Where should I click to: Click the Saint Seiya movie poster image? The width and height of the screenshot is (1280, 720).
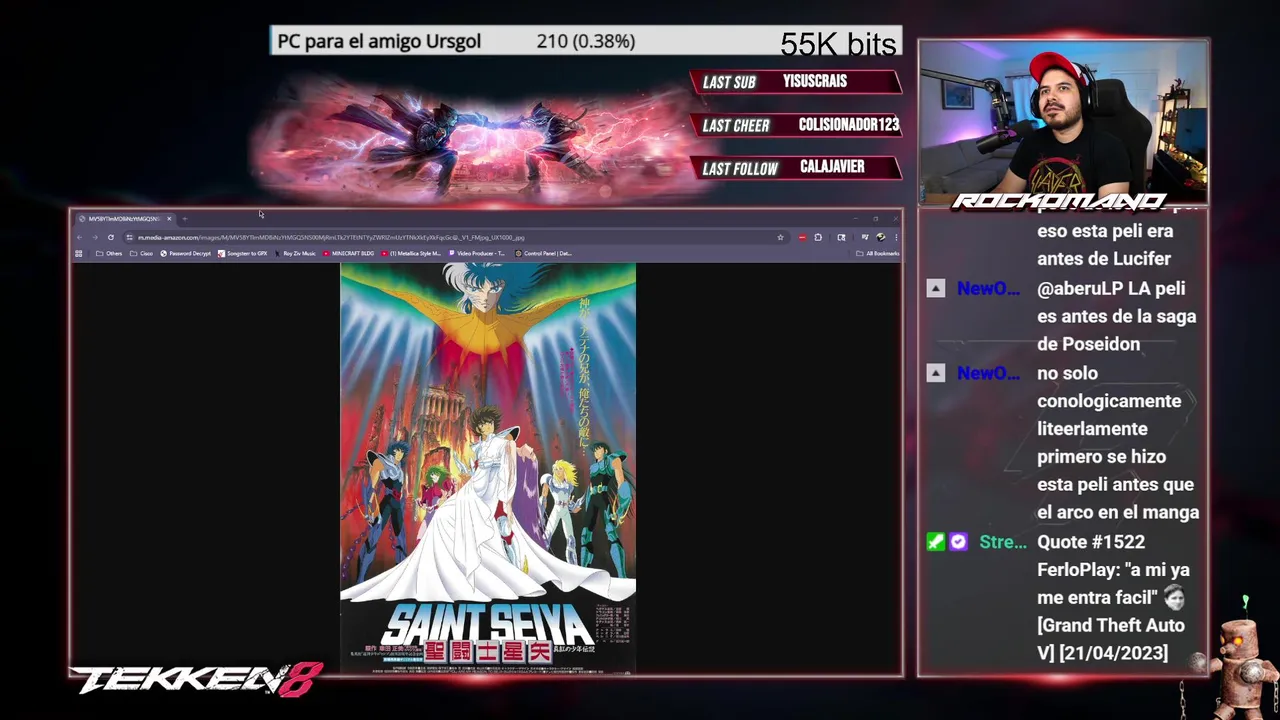click(488, 468)
